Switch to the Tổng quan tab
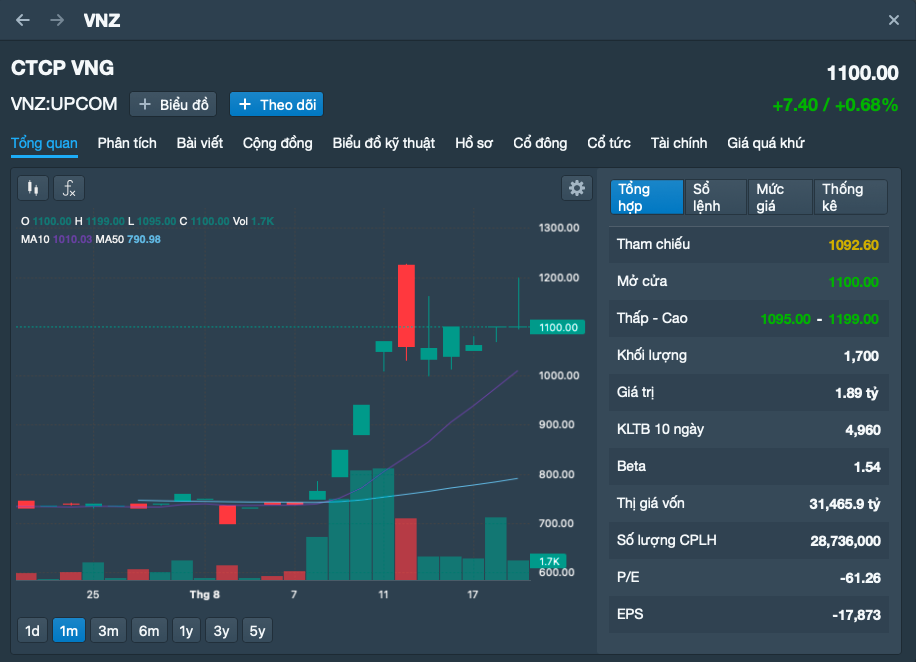916x662 pixels. pos(44,143)
